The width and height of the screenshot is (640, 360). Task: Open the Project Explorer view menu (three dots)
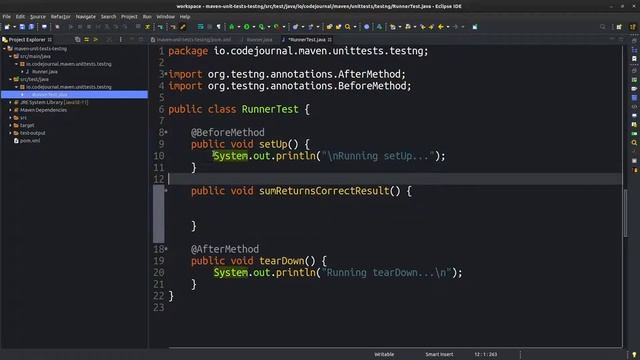tap(120, 40)
